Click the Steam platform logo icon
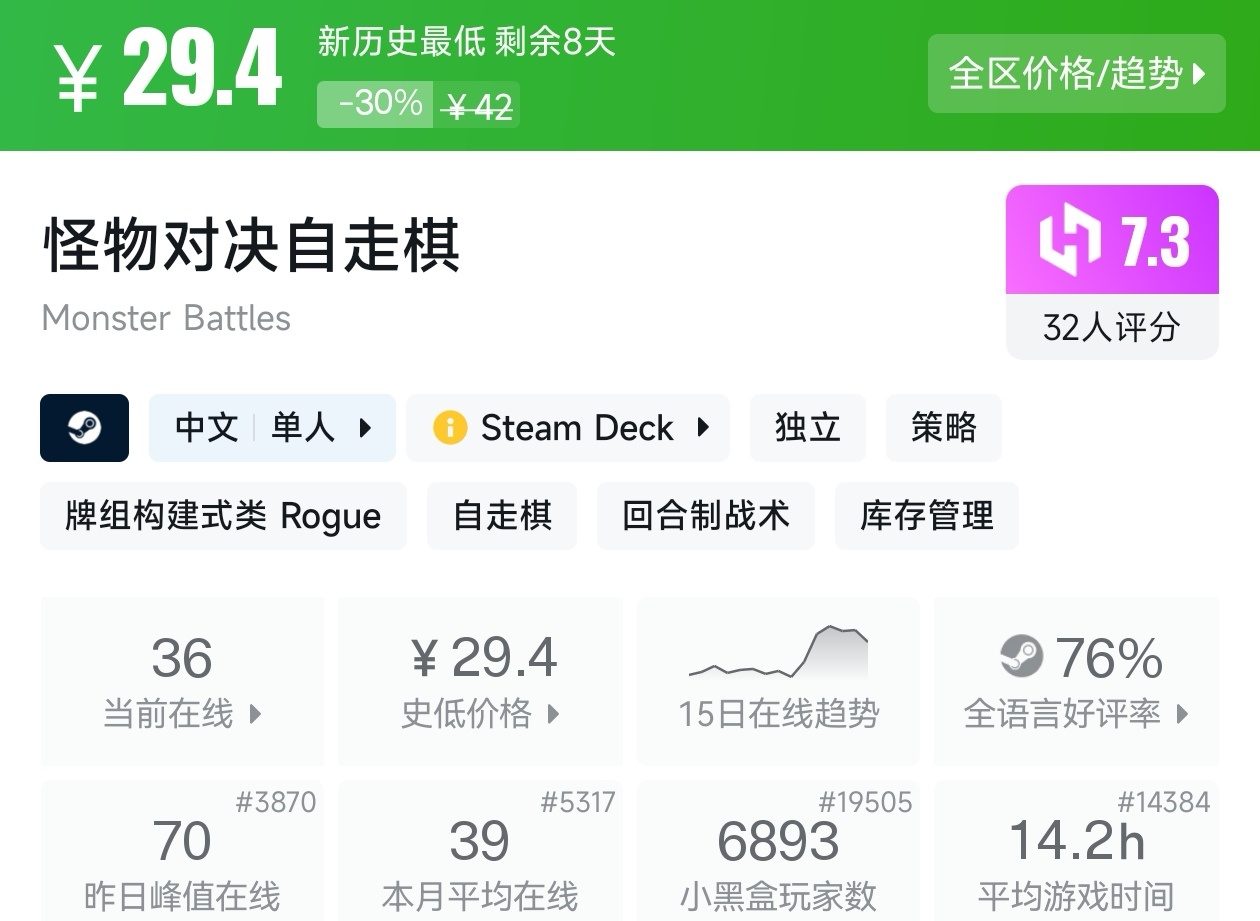 84,428
